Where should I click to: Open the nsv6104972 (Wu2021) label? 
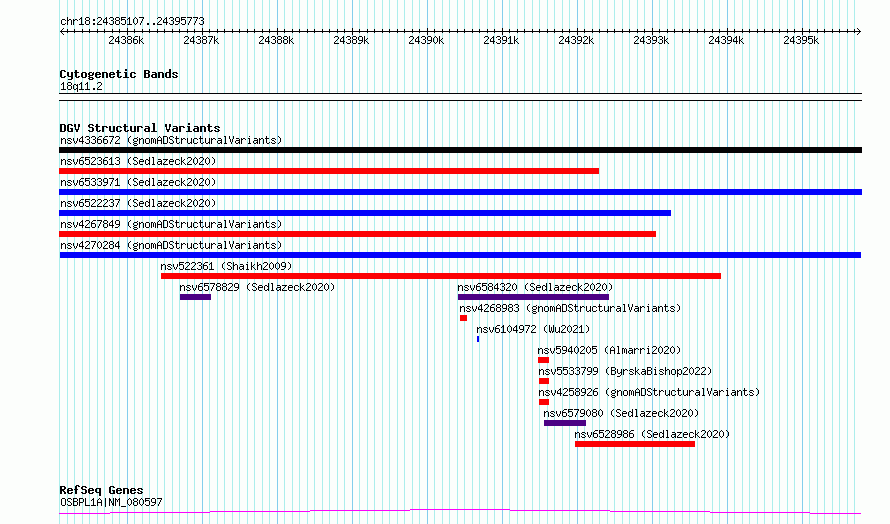point(533,329)
